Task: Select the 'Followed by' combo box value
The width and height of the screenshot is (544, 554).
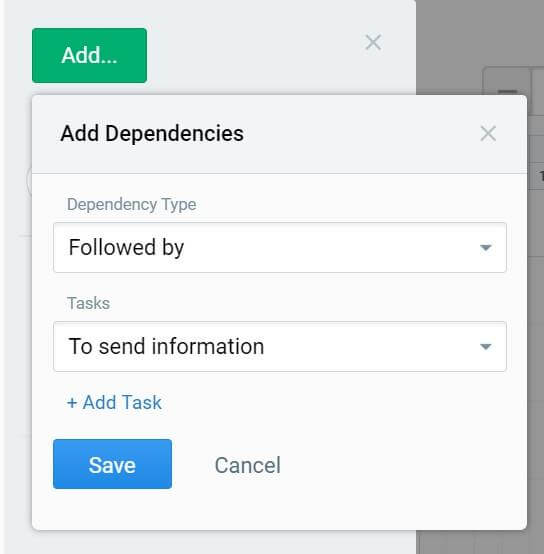Action: [280, 247]
